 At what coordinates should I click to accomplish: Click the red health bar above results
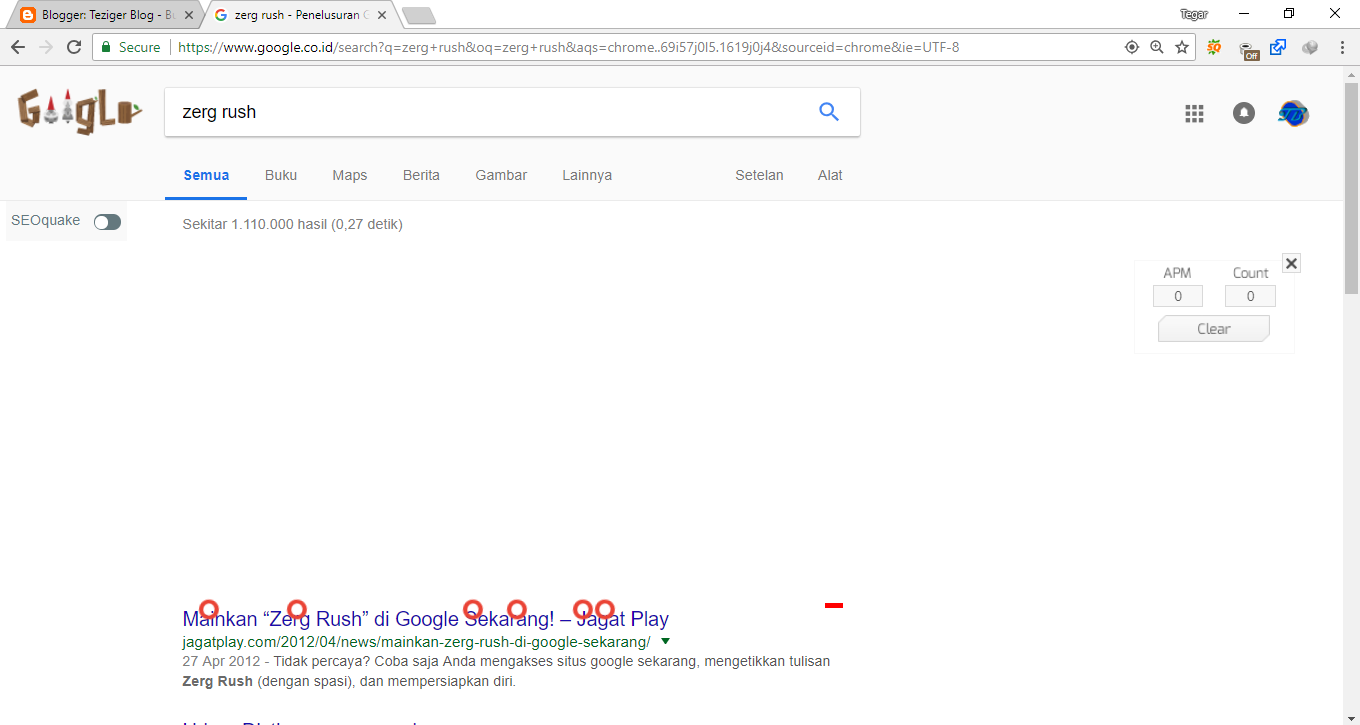(x=834, y=605)
